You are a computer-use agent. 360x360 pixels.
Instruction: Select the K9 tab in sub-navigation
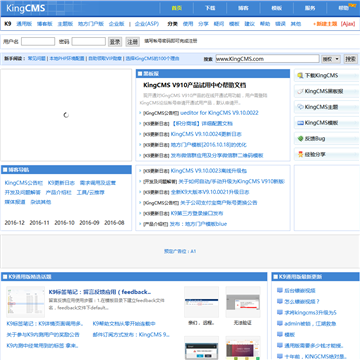8,24
